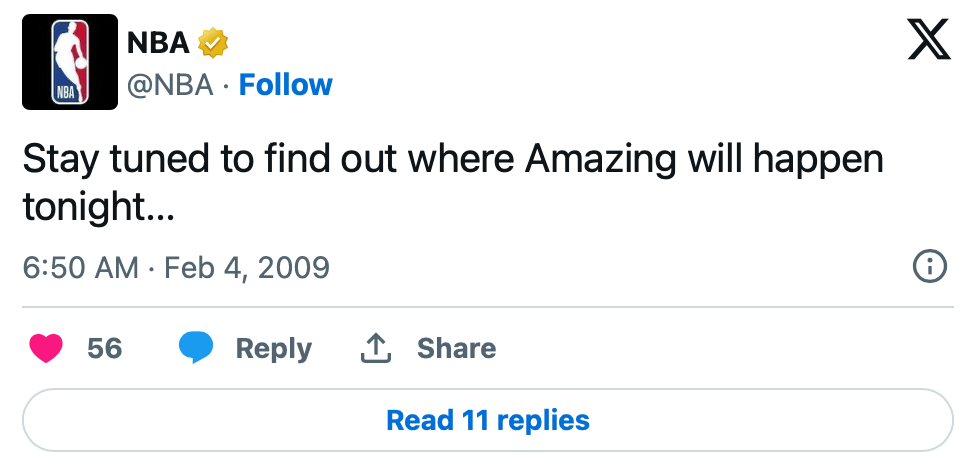Viewport: 980px width, 470px height.
Task: Like the tweet with the heart icon
Action: (46, 348)
